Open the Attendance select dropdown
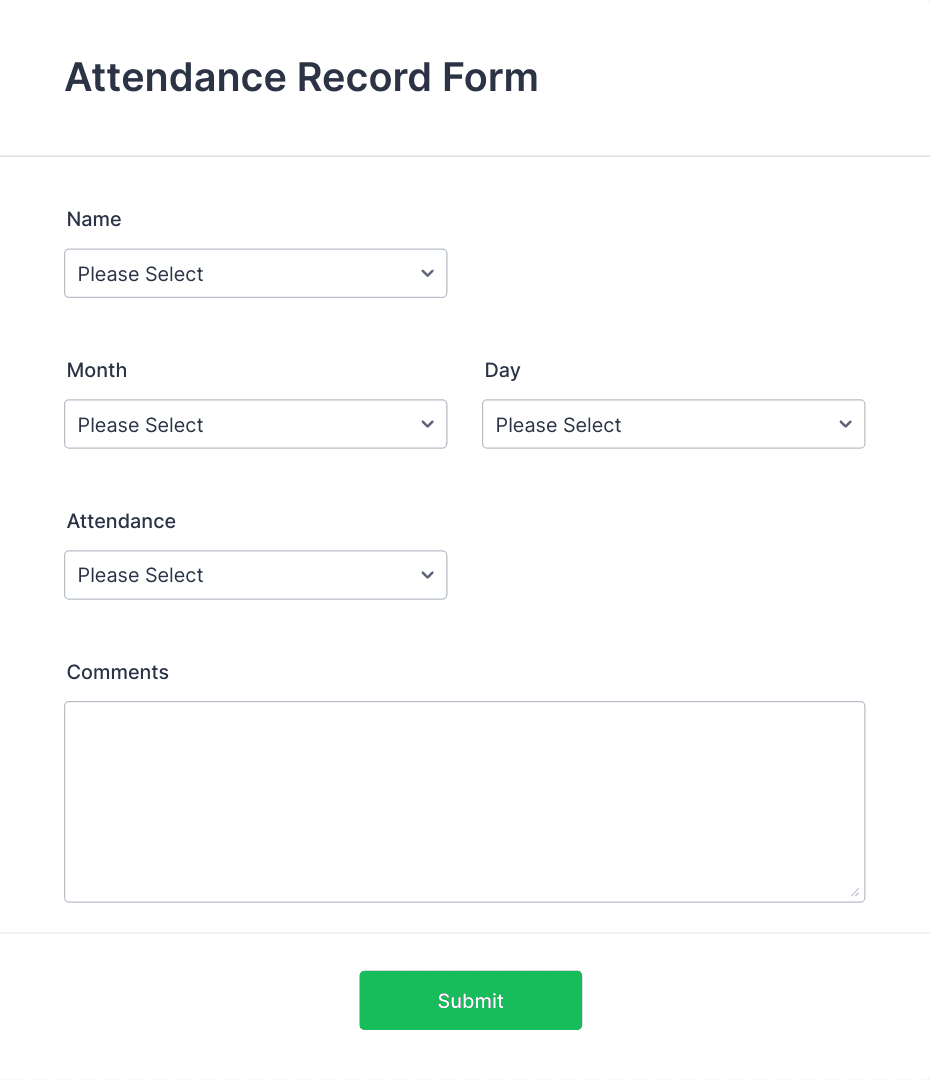The image size is (930, 1080). [x=256, y=575]
